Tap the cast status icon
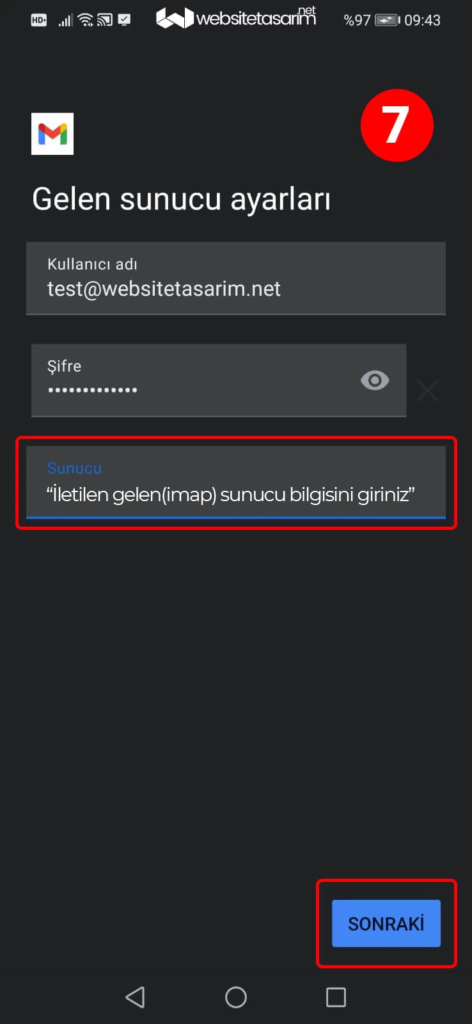The width and height of the screenshot is (472, 1024). coord(105,20)
